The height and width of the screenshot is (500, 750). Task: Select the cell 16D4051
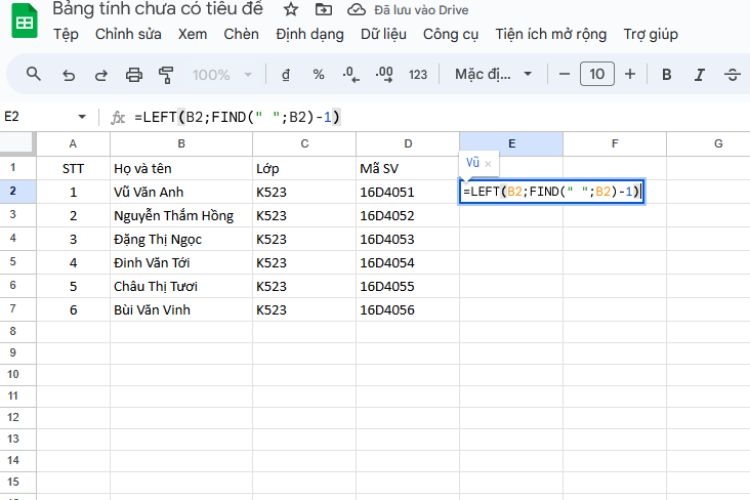pos(408,192)
